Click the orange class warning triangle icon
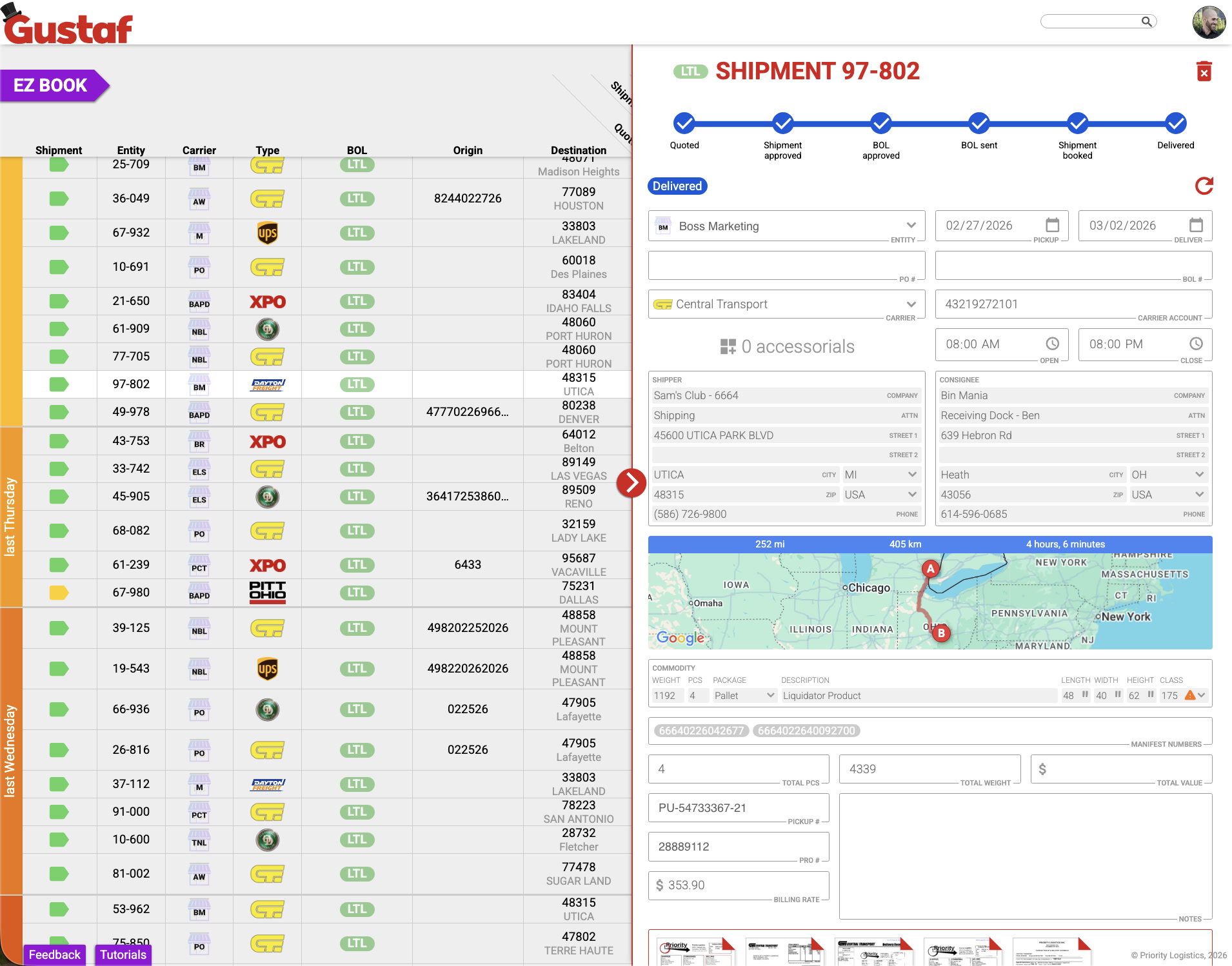 [x=1190, y=695]
